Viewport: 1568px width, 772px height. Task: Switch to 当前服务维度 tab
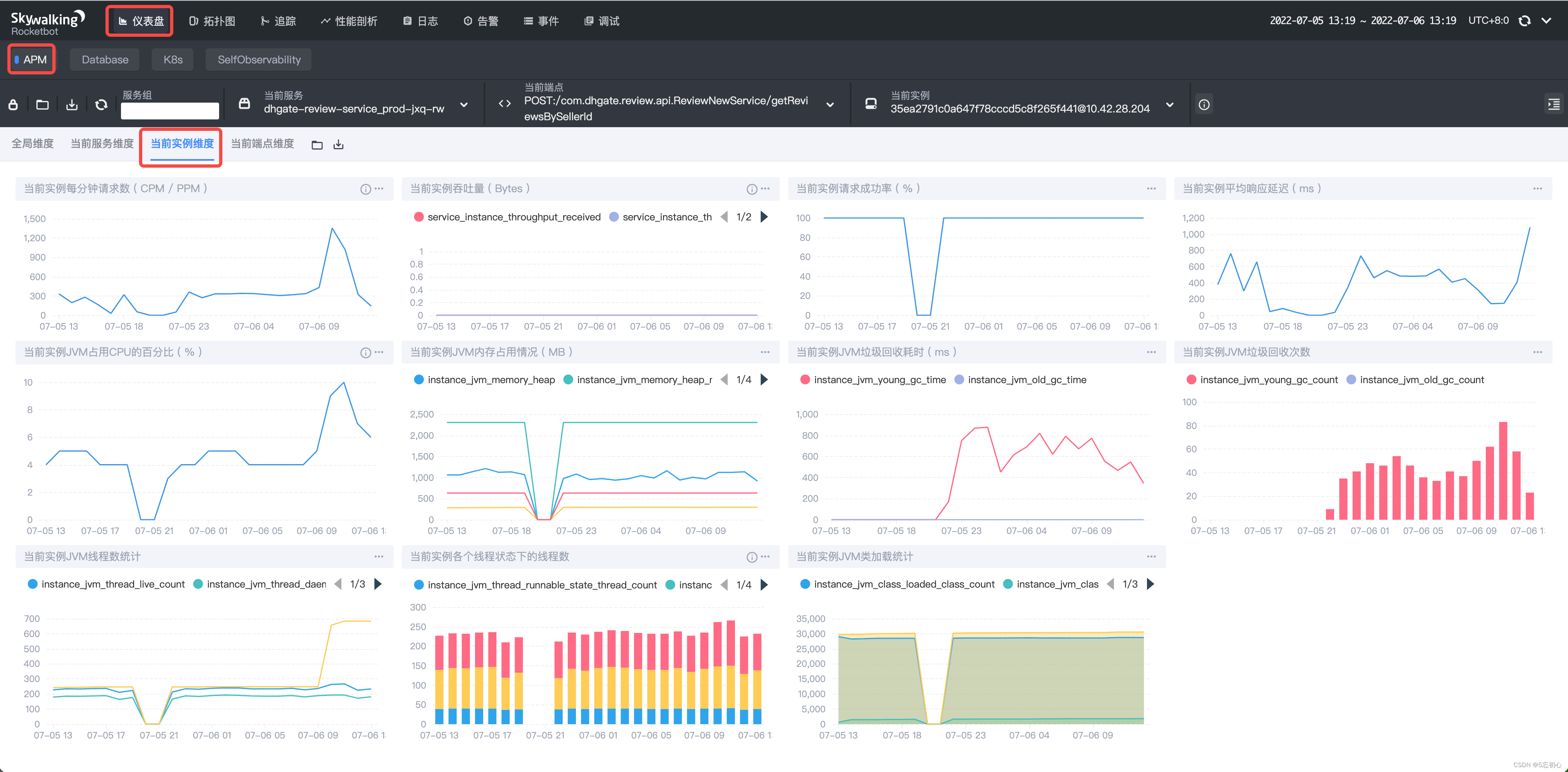pyautogui.click(x=102, y=144)
